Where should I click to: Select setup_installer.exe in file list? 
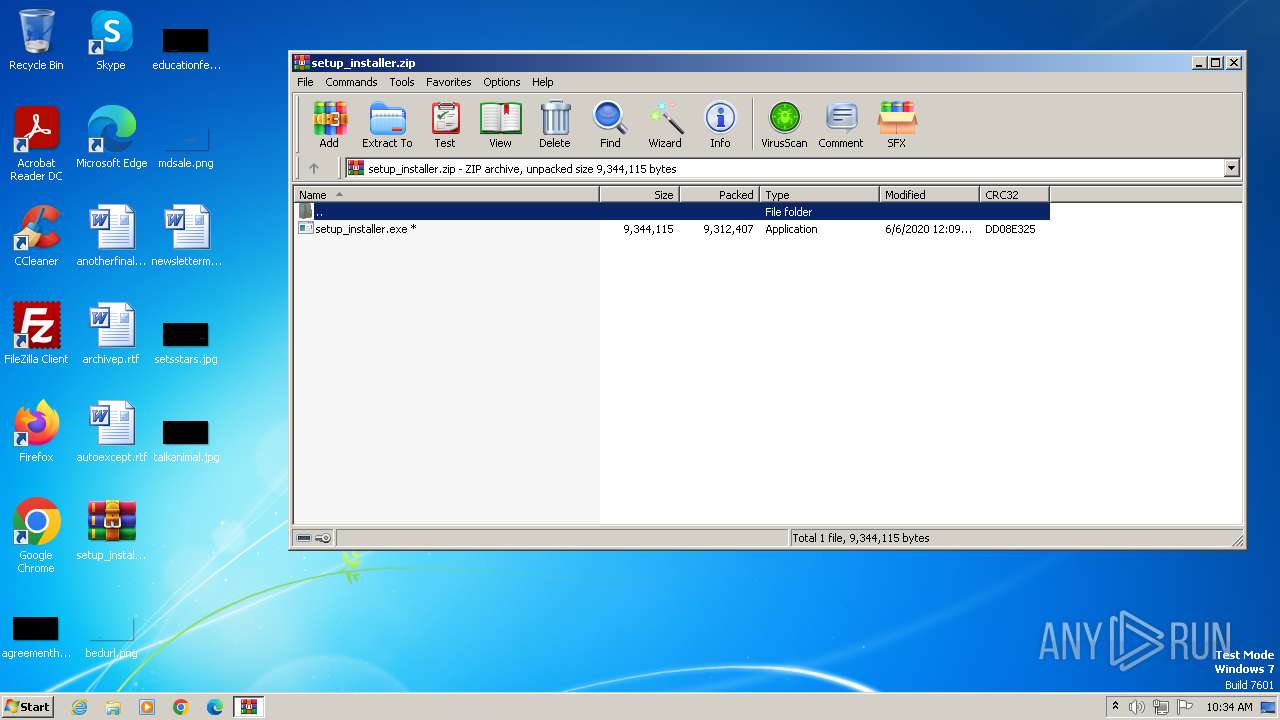[x=672, y=229]
